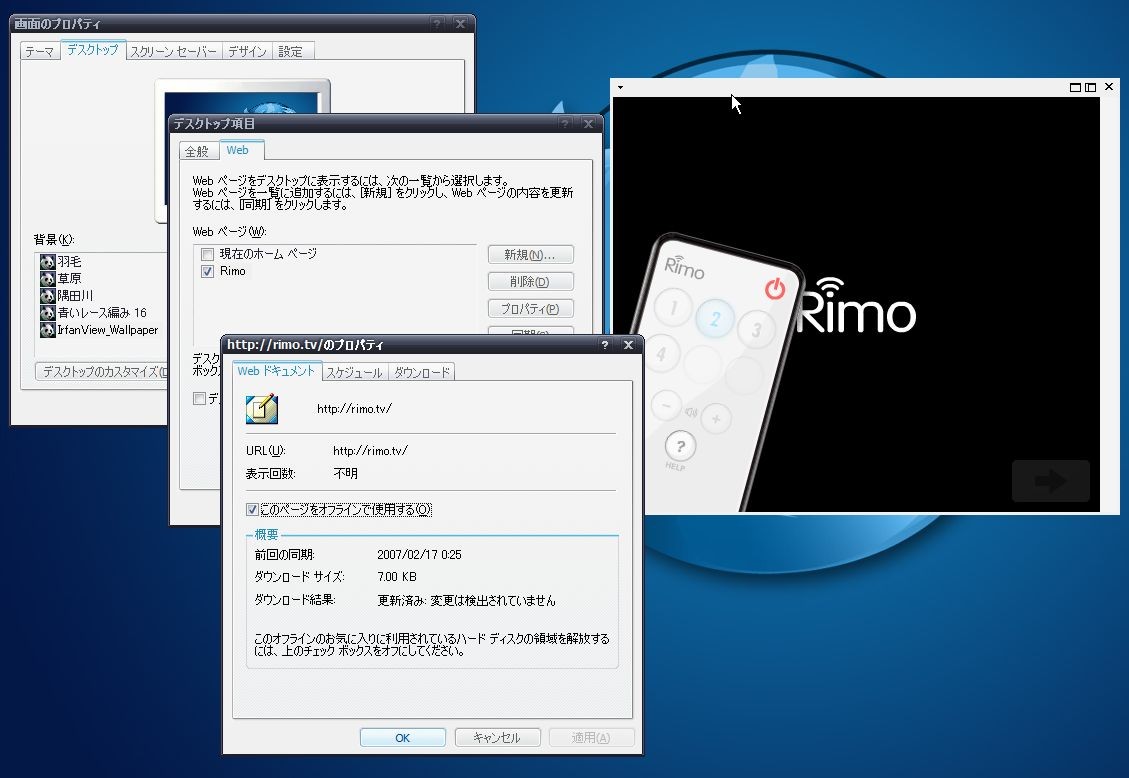Open the small dropdown arrow on Rimo desktop item
This screenshot has width=1129, height=778.
coord(620,88)
